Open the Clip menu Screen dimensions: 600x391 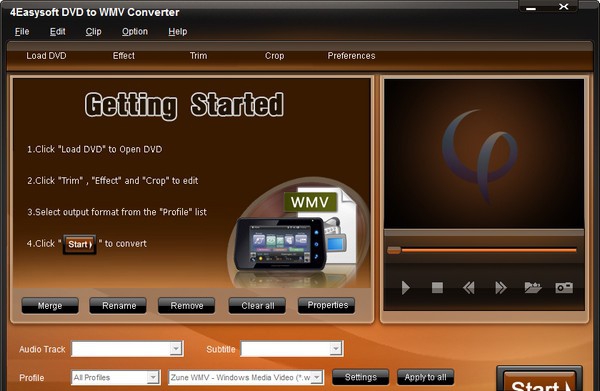point(93,31)
